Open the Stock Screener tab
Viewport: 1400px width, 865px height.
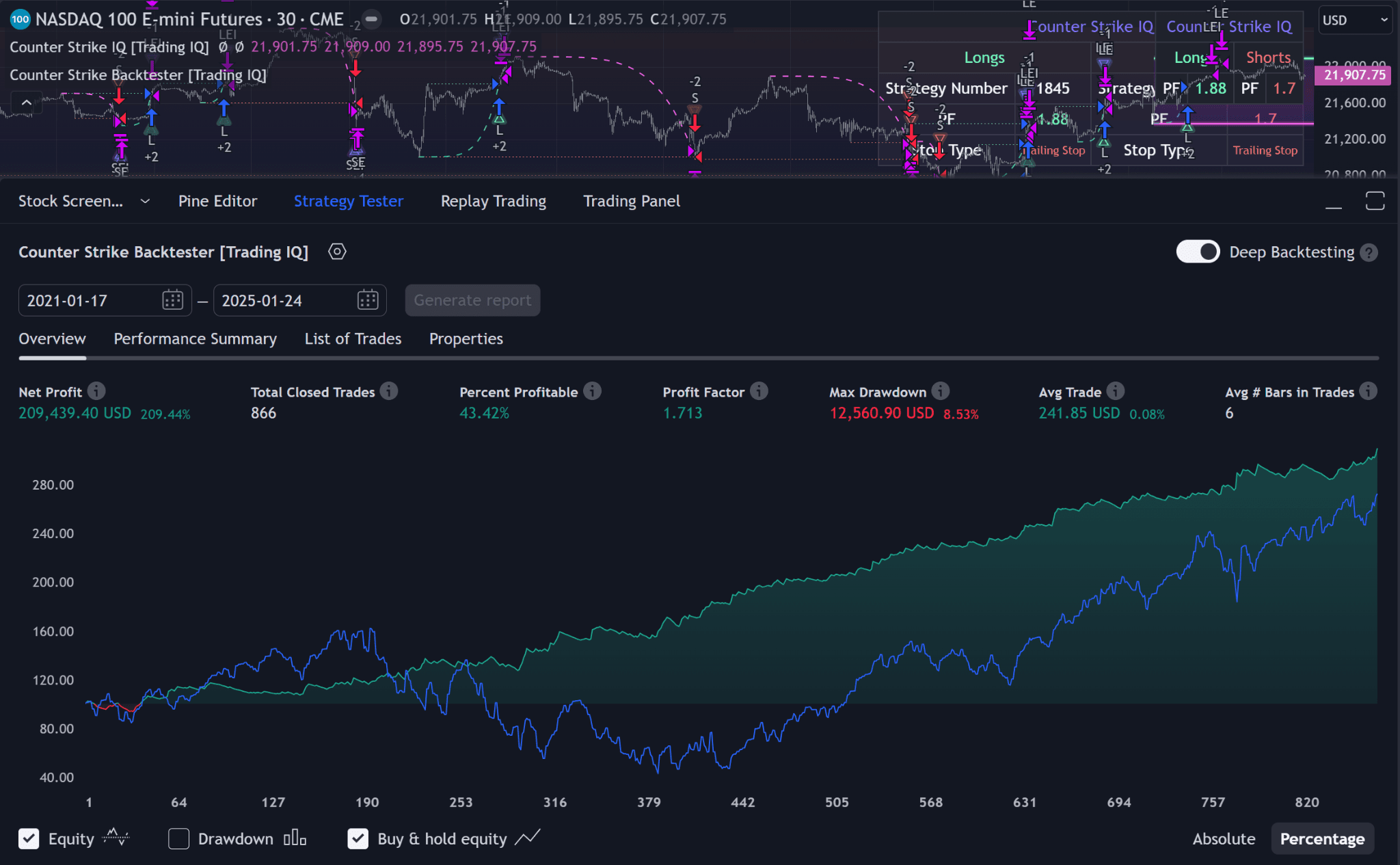click(70, 201)
